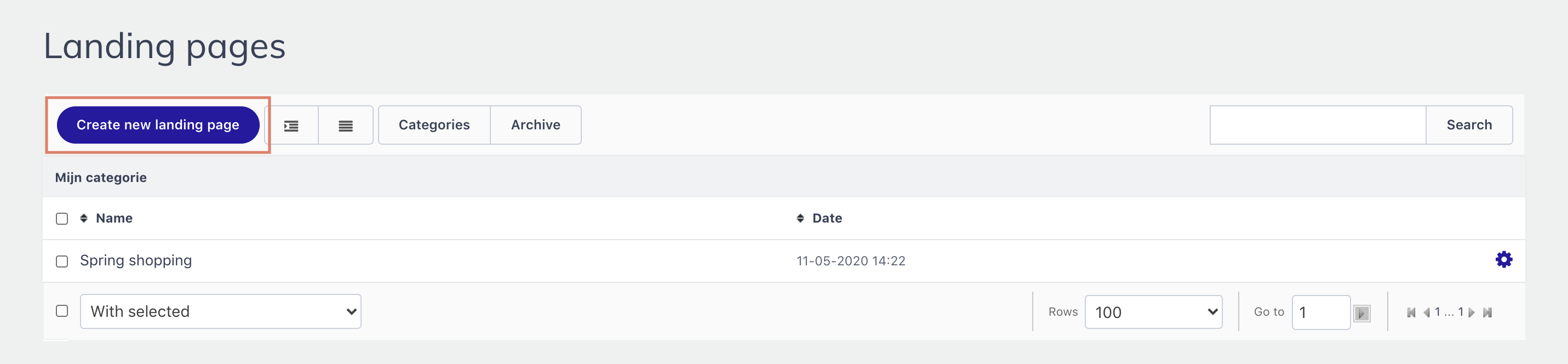Switch to flat list view icon
This screenshot has width=1568, height=364.
point(346,126)
